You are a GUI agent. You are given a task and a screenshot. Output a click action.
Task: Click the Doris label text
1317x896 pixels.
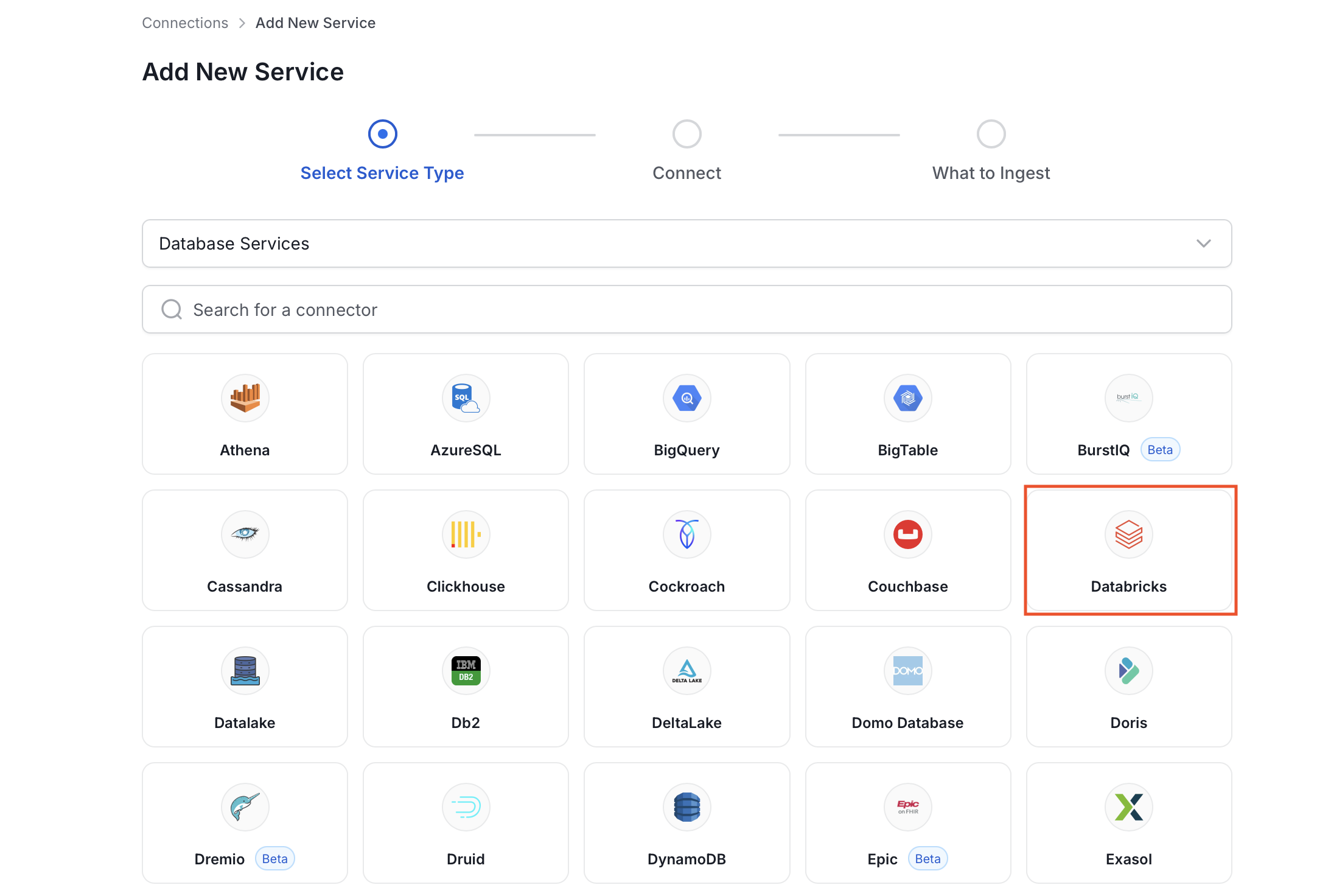tap(1128, 723)
